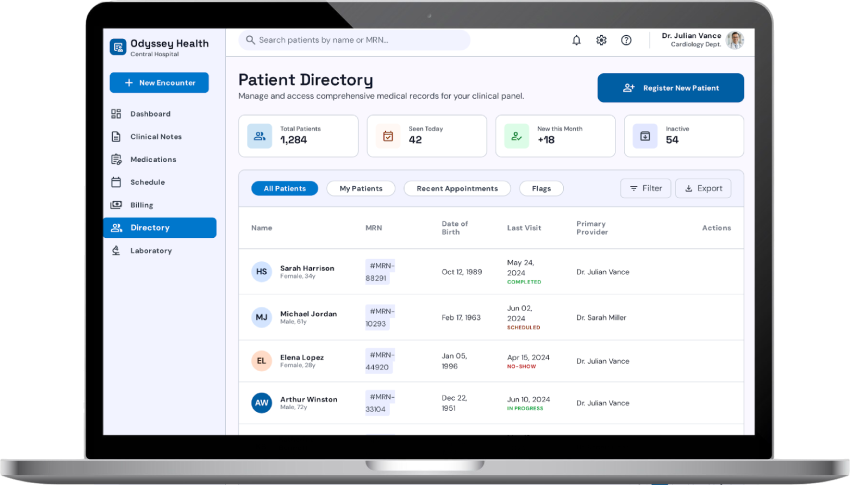Image resolution: width=850 pixels, height=485 pixels.
Task: Click the #MRN-44920 tag
Action: 380,361
